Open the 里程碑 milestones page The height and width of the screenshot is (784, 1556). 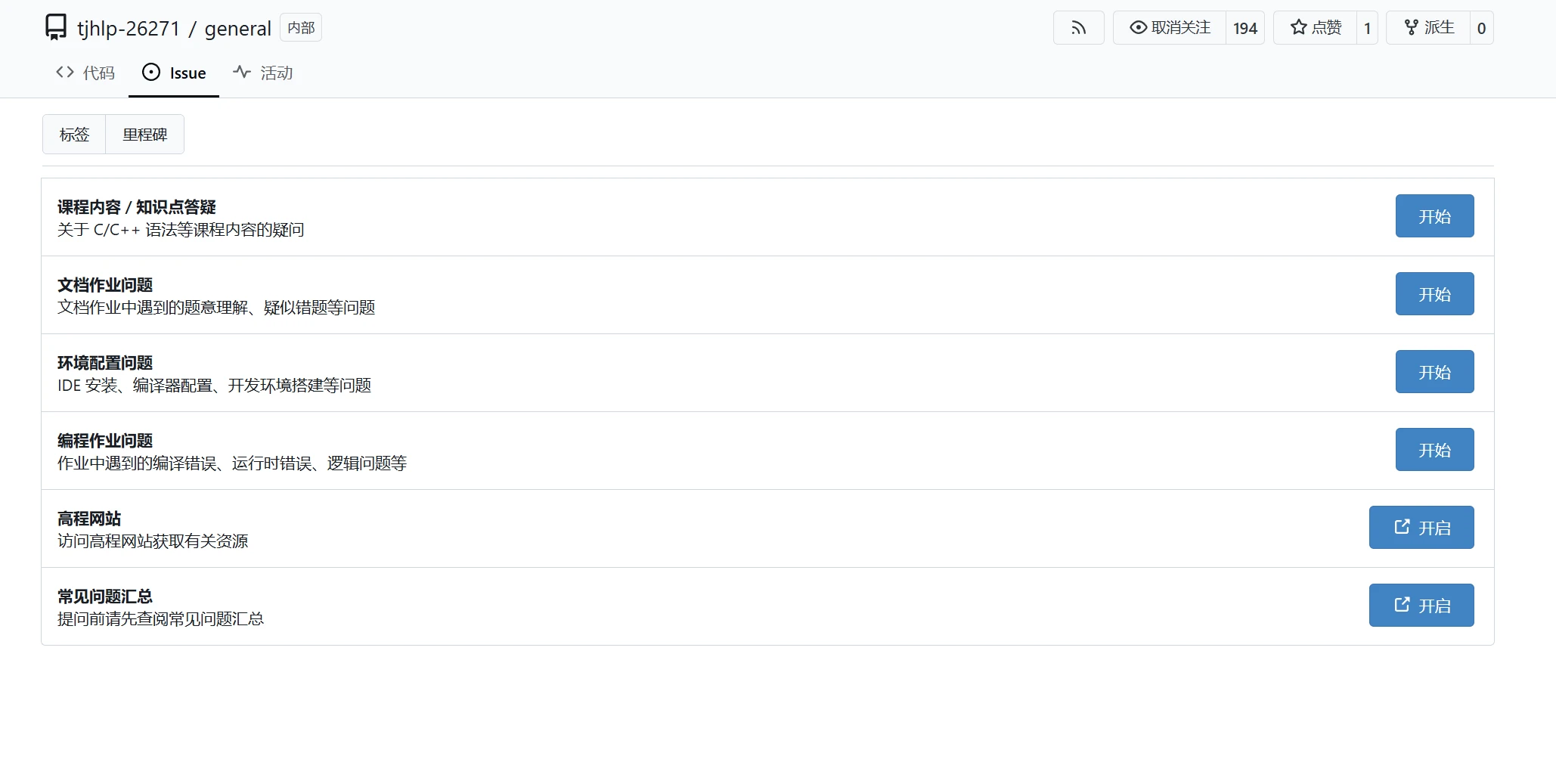tap(145, 135)
